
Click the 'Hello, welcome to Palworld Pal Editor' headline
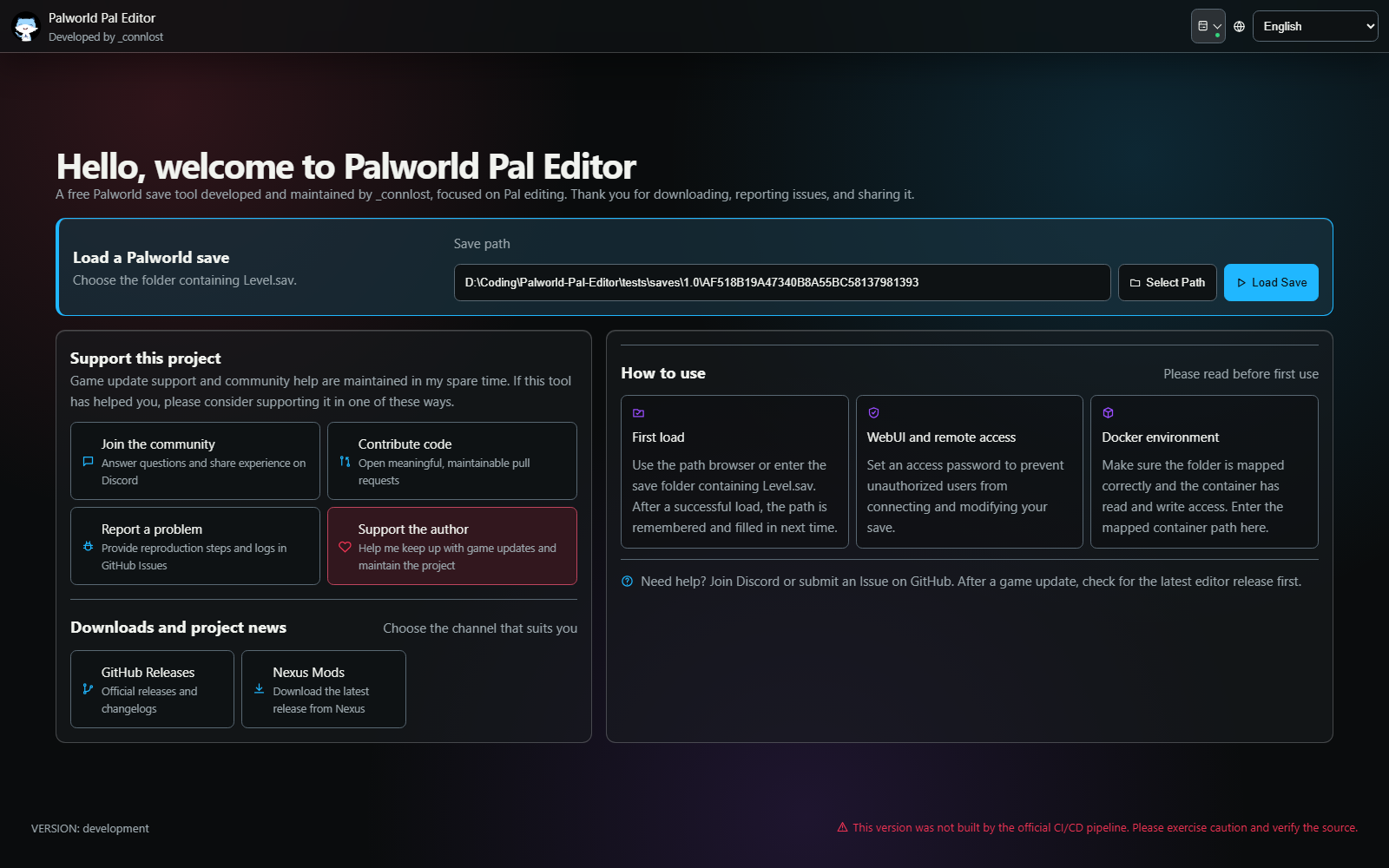click(346, 167)
